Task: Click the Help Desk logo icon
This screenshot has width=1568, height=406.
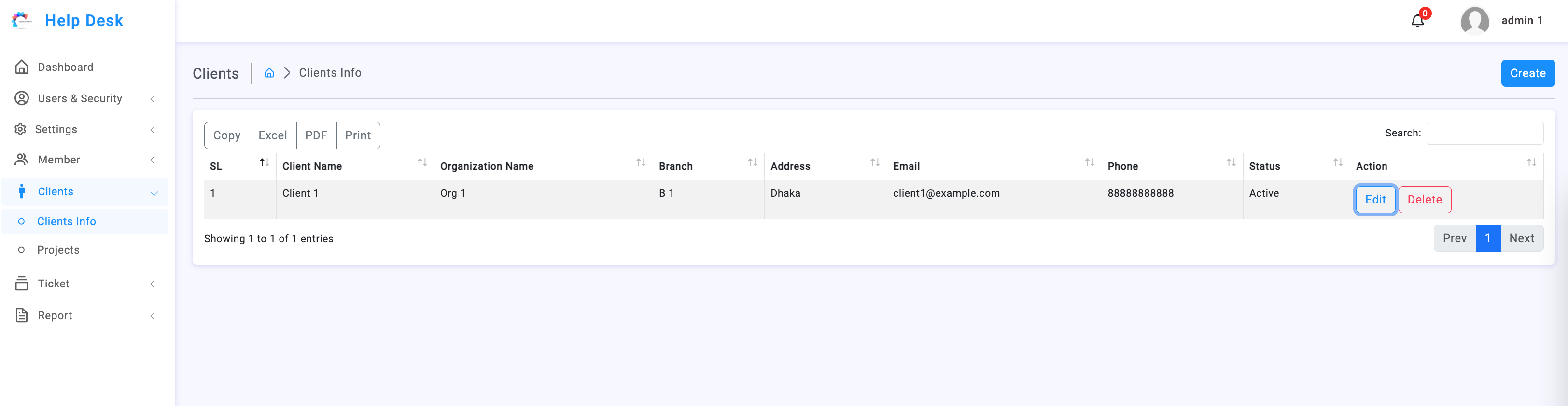Action: pyautogui.click(x=22, y=20)
